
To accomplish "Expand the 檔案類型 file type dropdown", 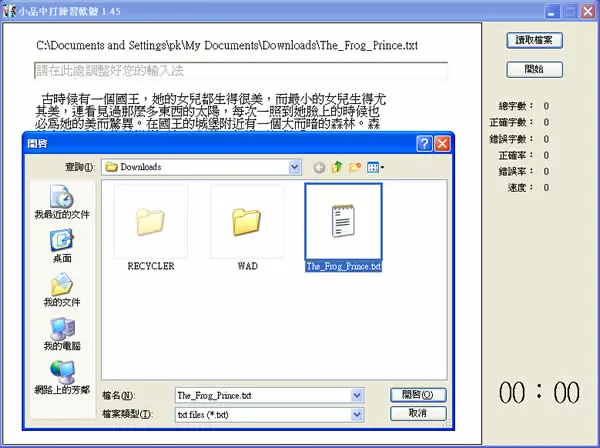I will point(357,414).
